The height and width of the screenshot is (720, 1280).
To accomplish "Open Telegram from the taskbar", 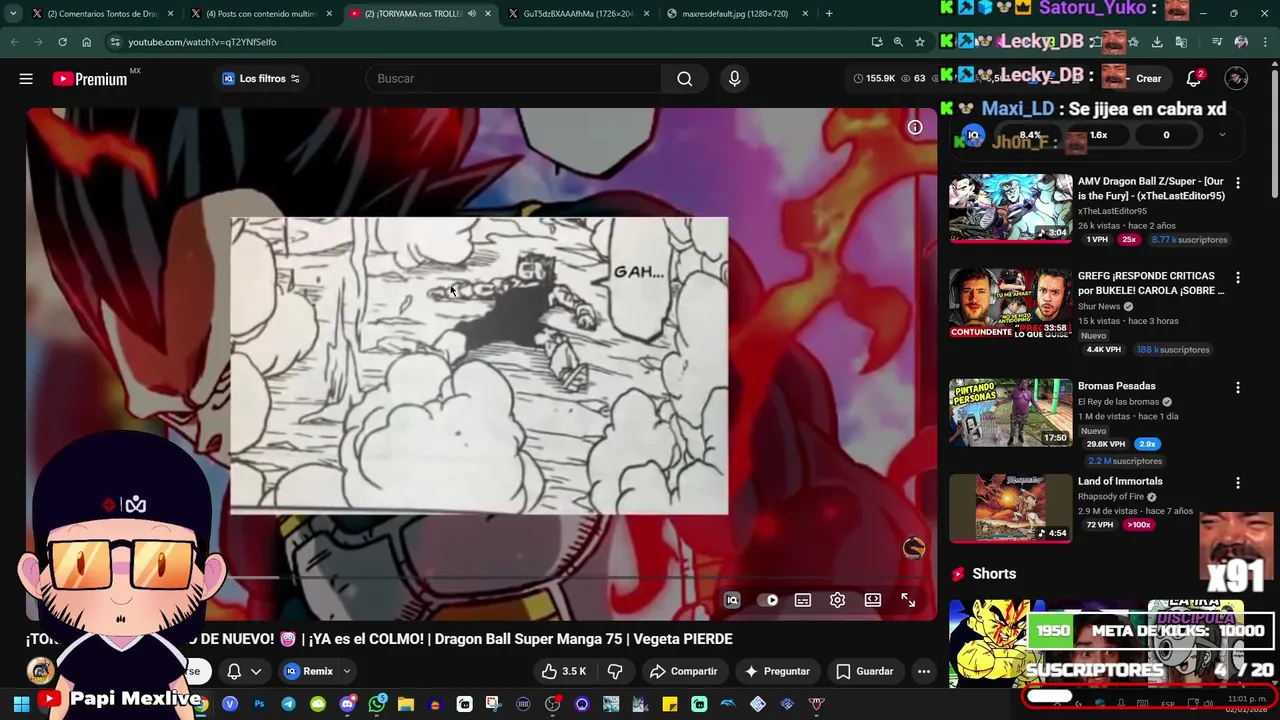I will pos(288,704).
